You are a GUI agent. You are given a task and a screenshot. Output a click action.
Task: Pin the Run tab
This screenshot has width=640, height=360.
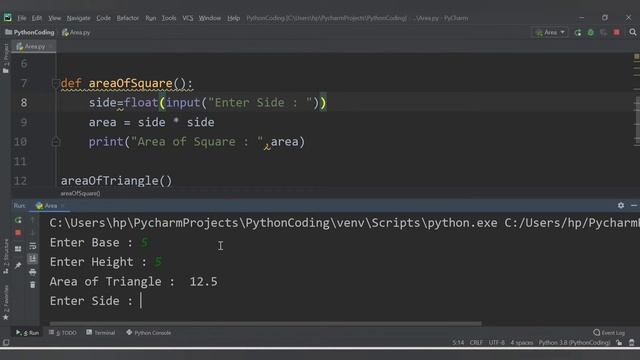pyautogui.click(x=18, y=266)
